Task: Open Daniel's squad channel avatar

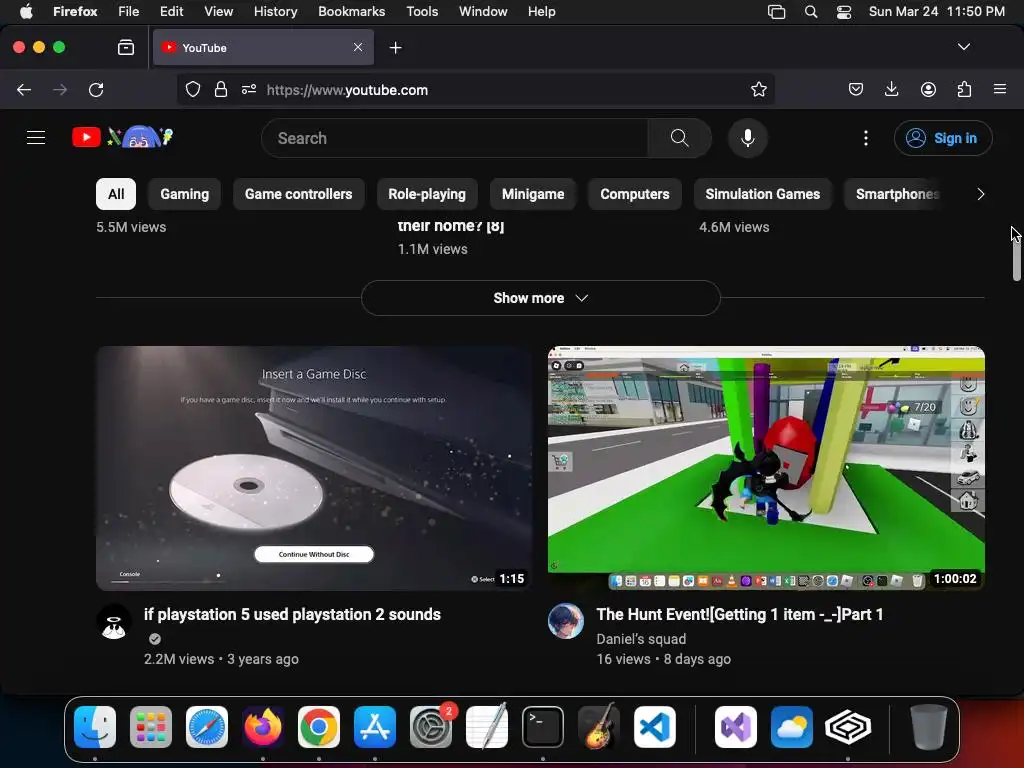Action: pyautogui.click(x=566, y=621)
